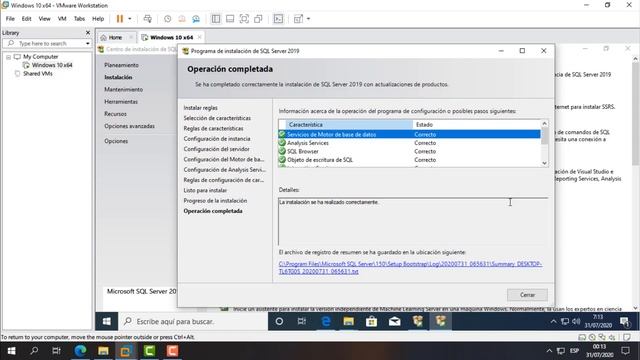The image size is (640, 360).
Task: Open File Explorer in the guest taskbar
Action: pyautogui.click(x=348, y=321)
